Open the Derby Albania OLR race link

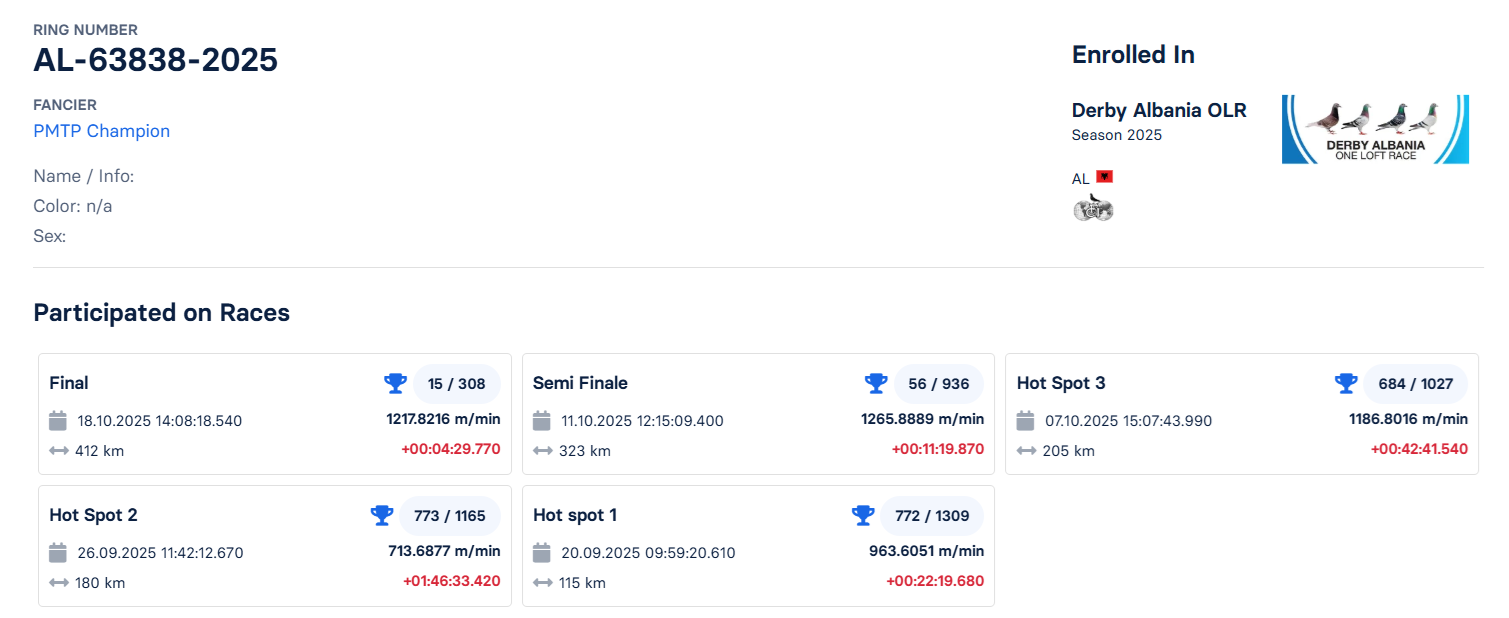(x=1158, y=110)
